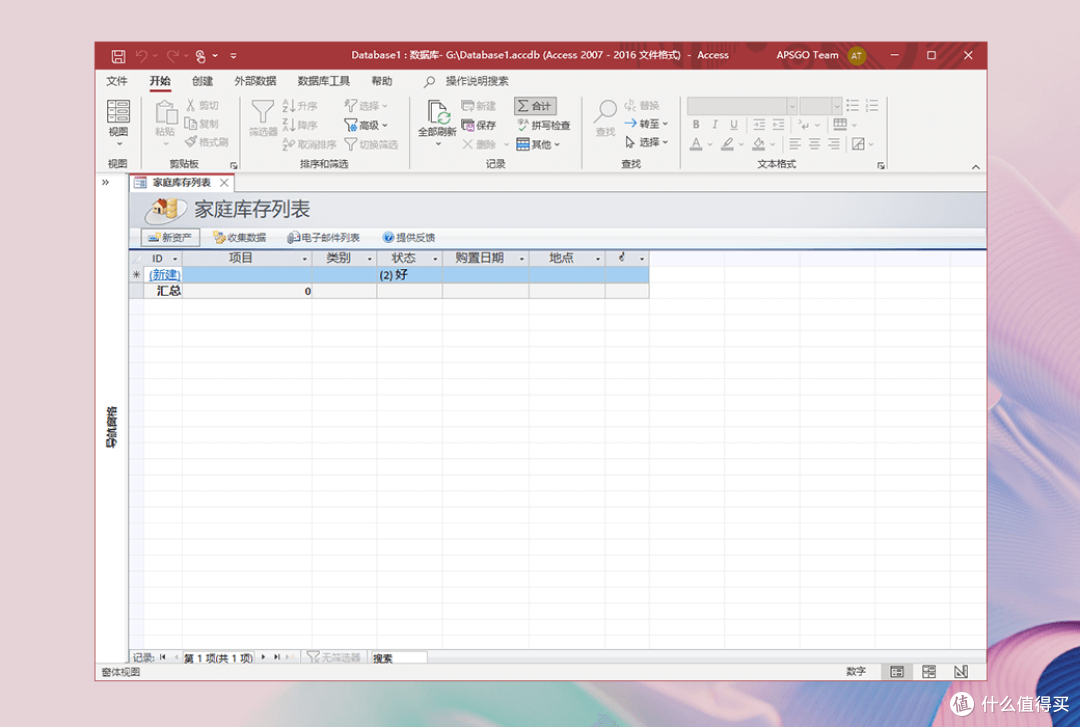Viewport: 1080px width, 727px height.
Task: Click the text highlight color pen
Action: tap(727, 144)
